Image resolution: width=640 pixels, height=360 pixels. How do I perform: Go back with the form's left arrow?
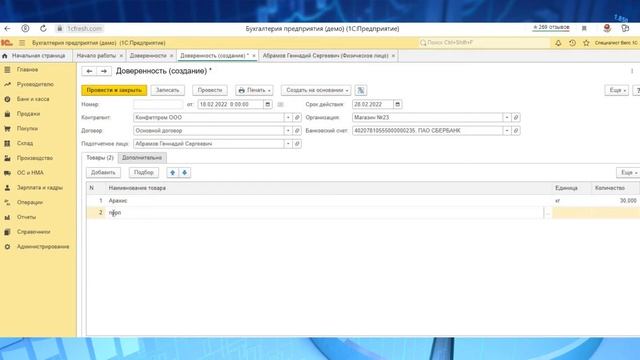click(89, 71)
